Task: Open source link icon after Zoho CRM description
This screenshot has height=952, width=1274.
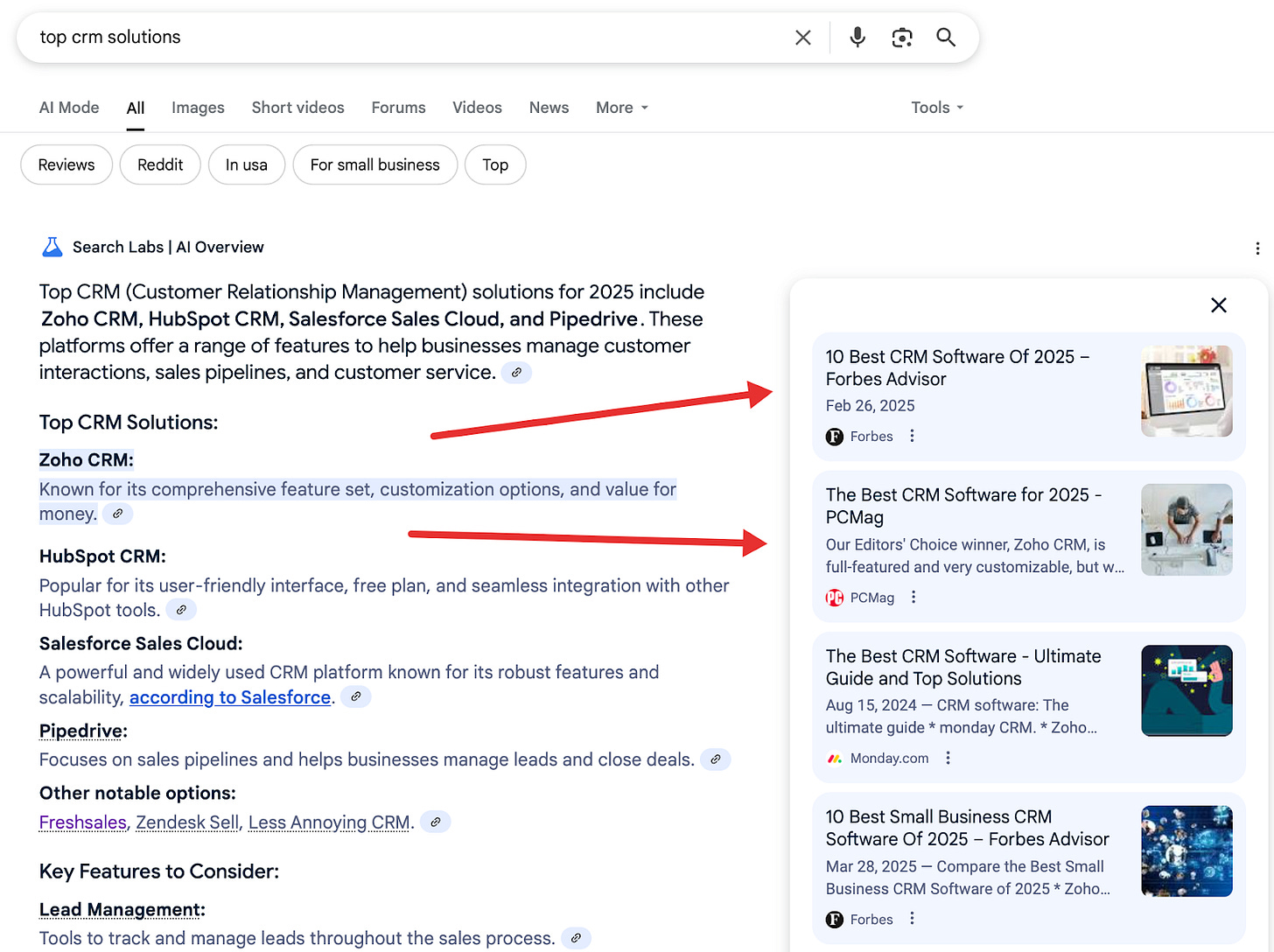Action: (x=117, y=514)
